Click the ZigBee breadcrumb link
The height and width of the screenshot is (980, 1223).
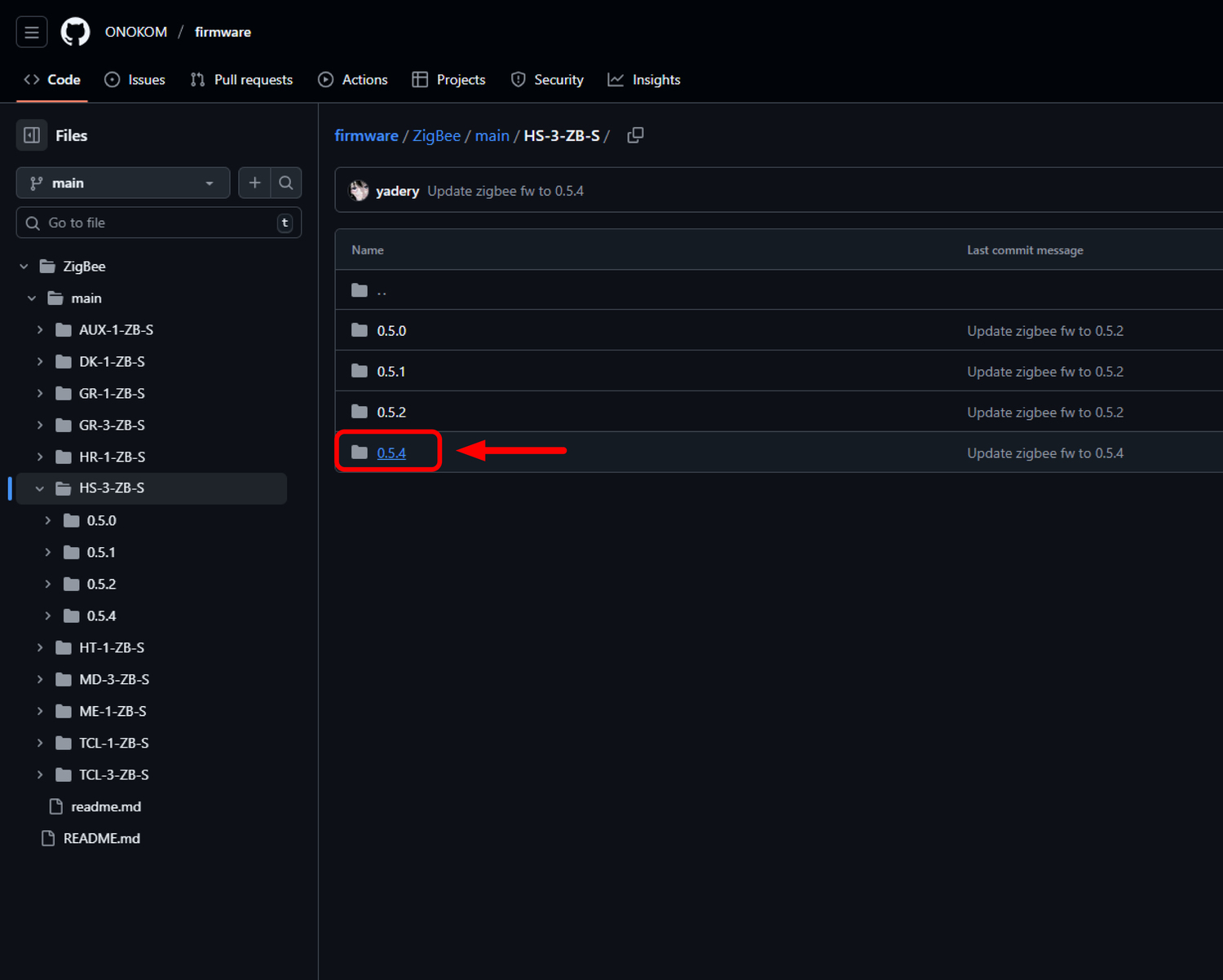tap(436, 135)
